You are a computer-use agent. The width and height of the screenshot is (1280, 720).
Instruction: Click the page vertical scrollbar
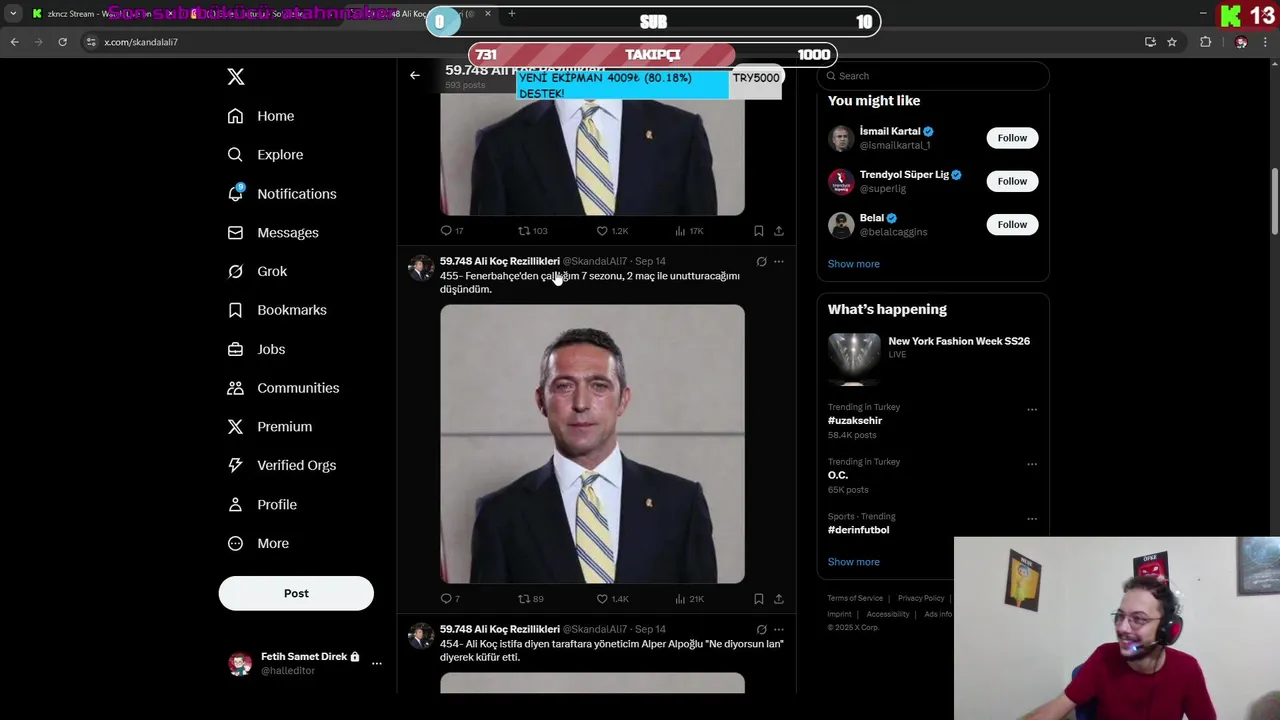[x=1274, y=203]
